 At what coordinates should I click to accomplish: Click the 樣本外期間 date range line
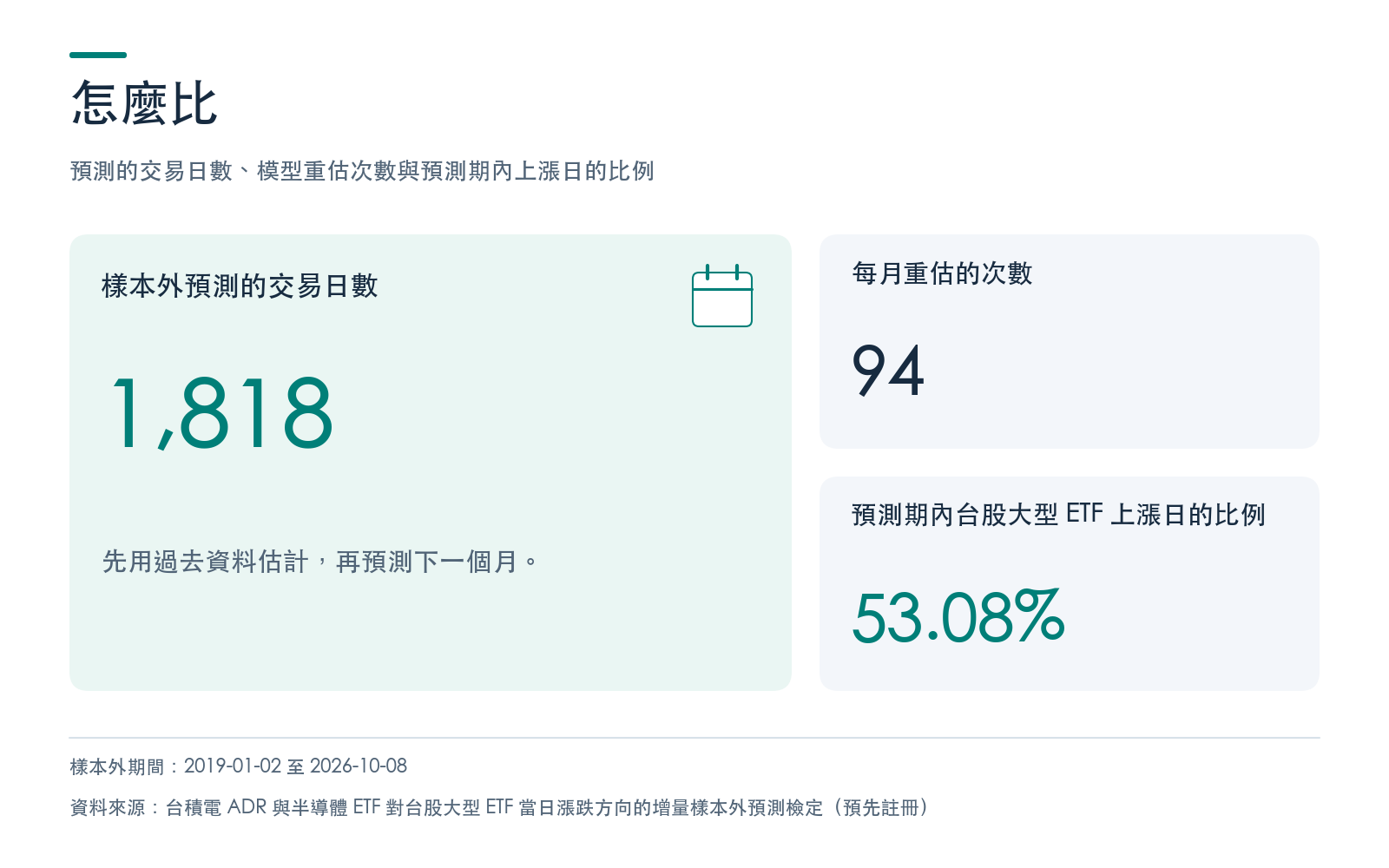tap(239, 766)
